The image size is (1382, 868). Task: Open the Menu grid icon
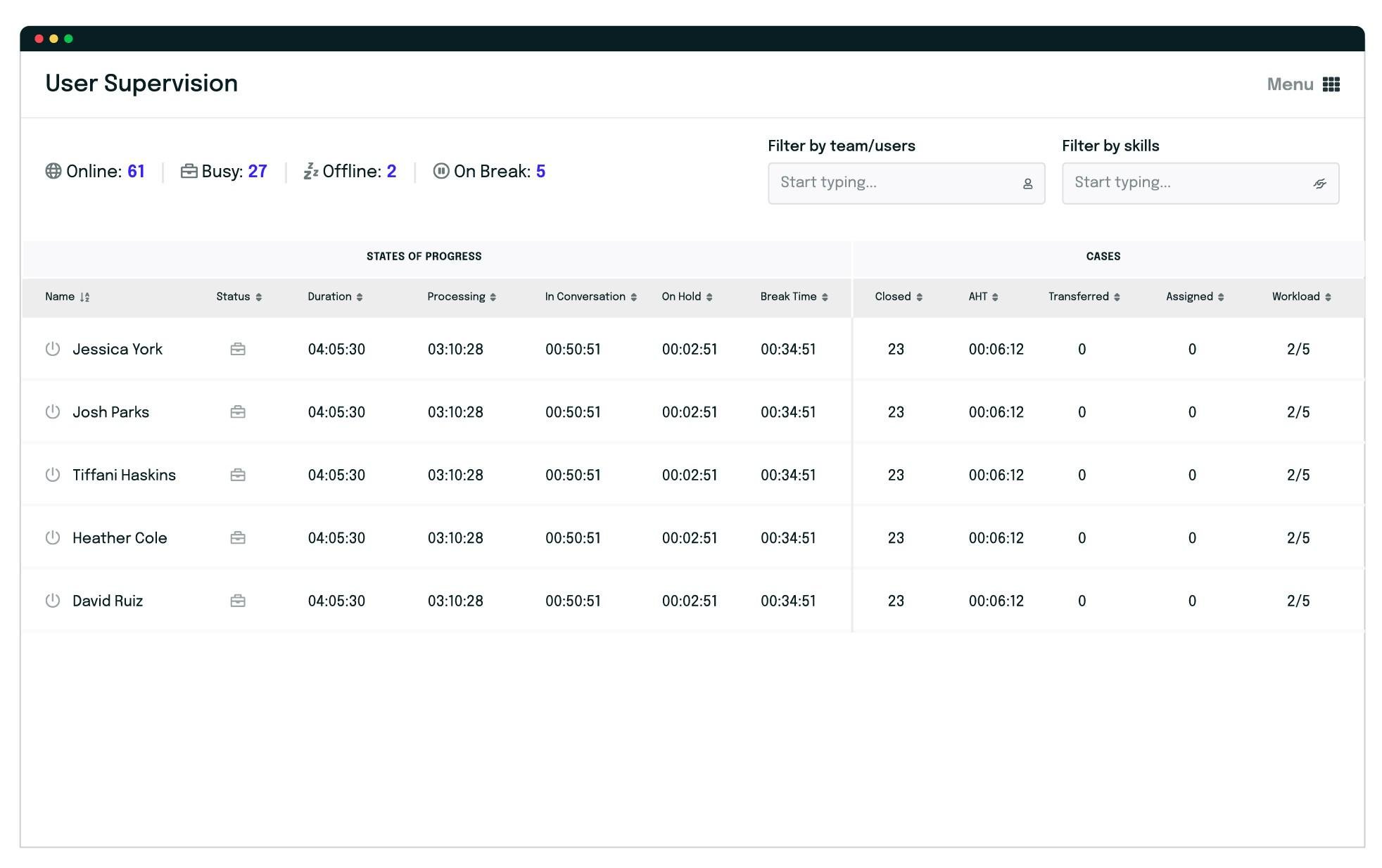pyautogui.click(x=1331, y=84)
